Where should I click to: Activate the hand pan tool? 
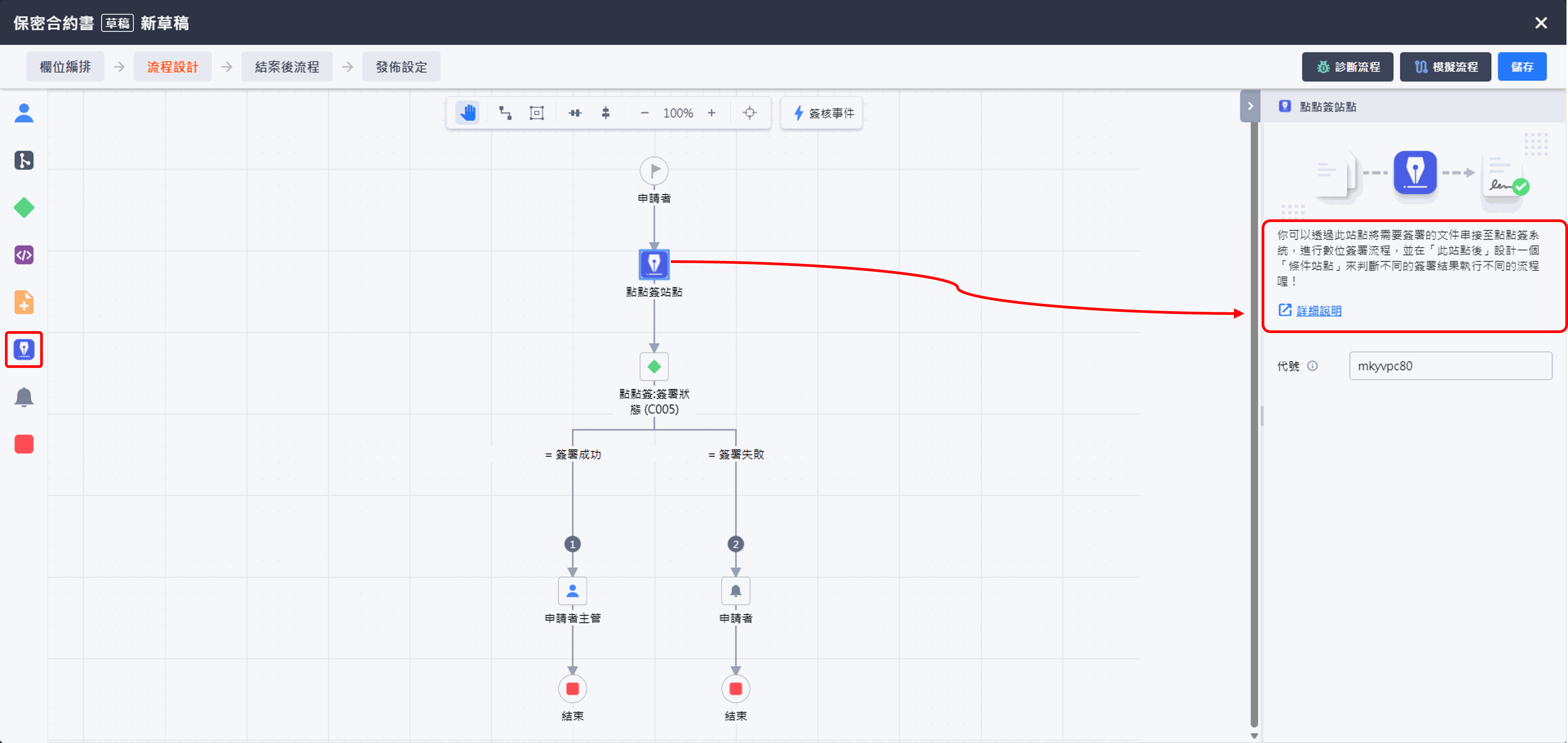(467, 113)
